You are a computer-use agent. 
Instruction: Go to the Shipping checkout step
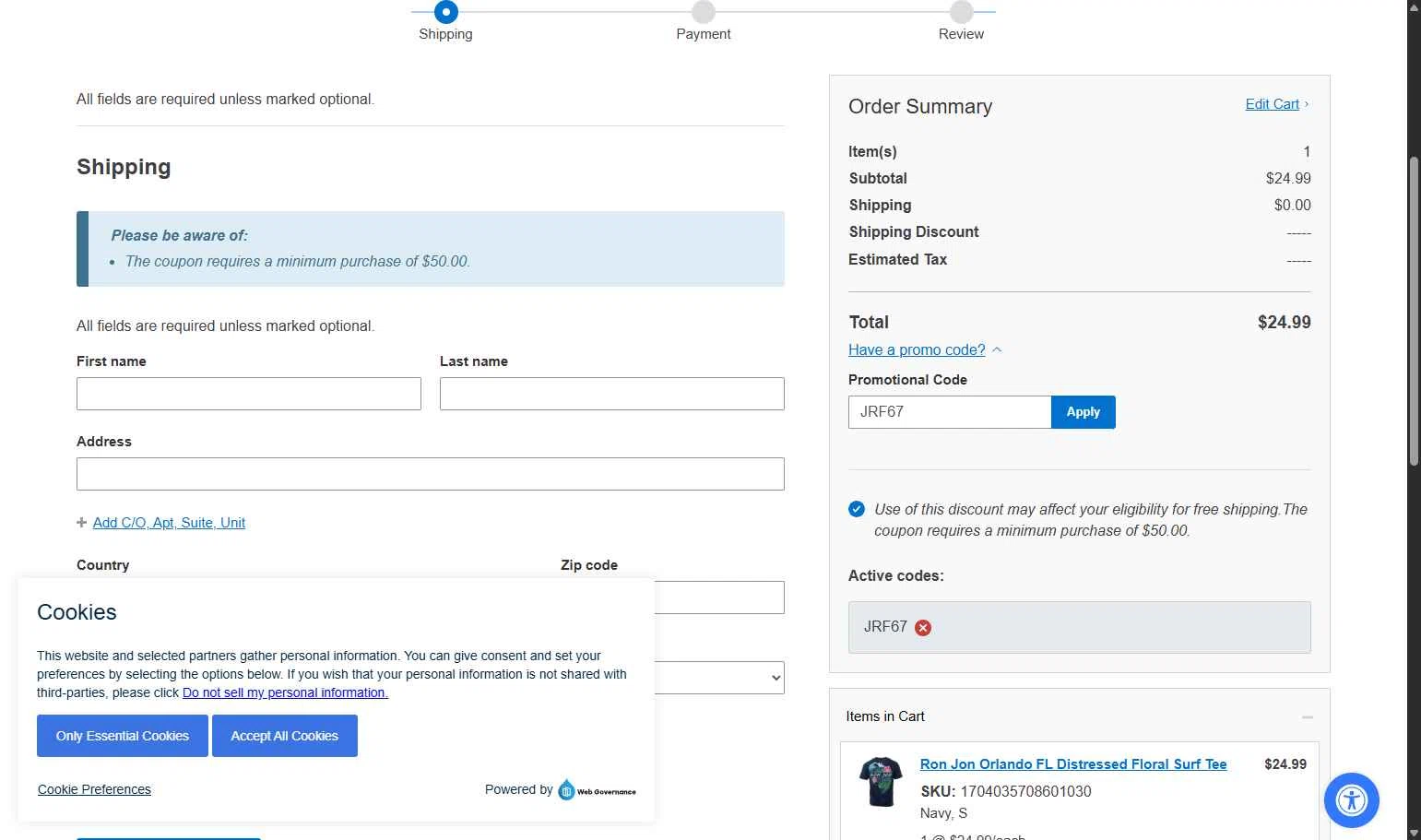[446, 12]
